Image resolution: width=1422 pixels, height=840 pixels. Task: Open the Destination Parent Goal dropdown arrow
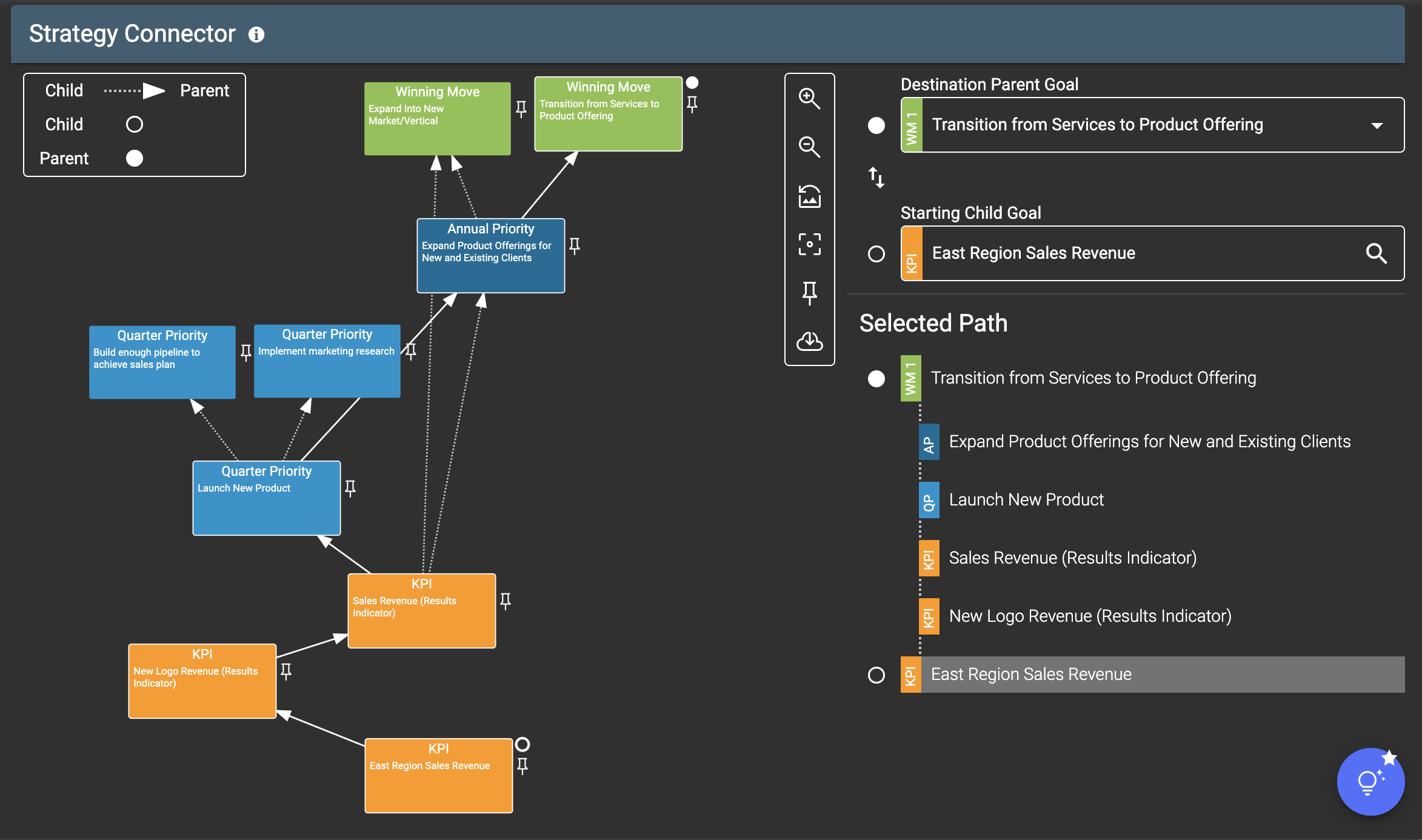1377,125
